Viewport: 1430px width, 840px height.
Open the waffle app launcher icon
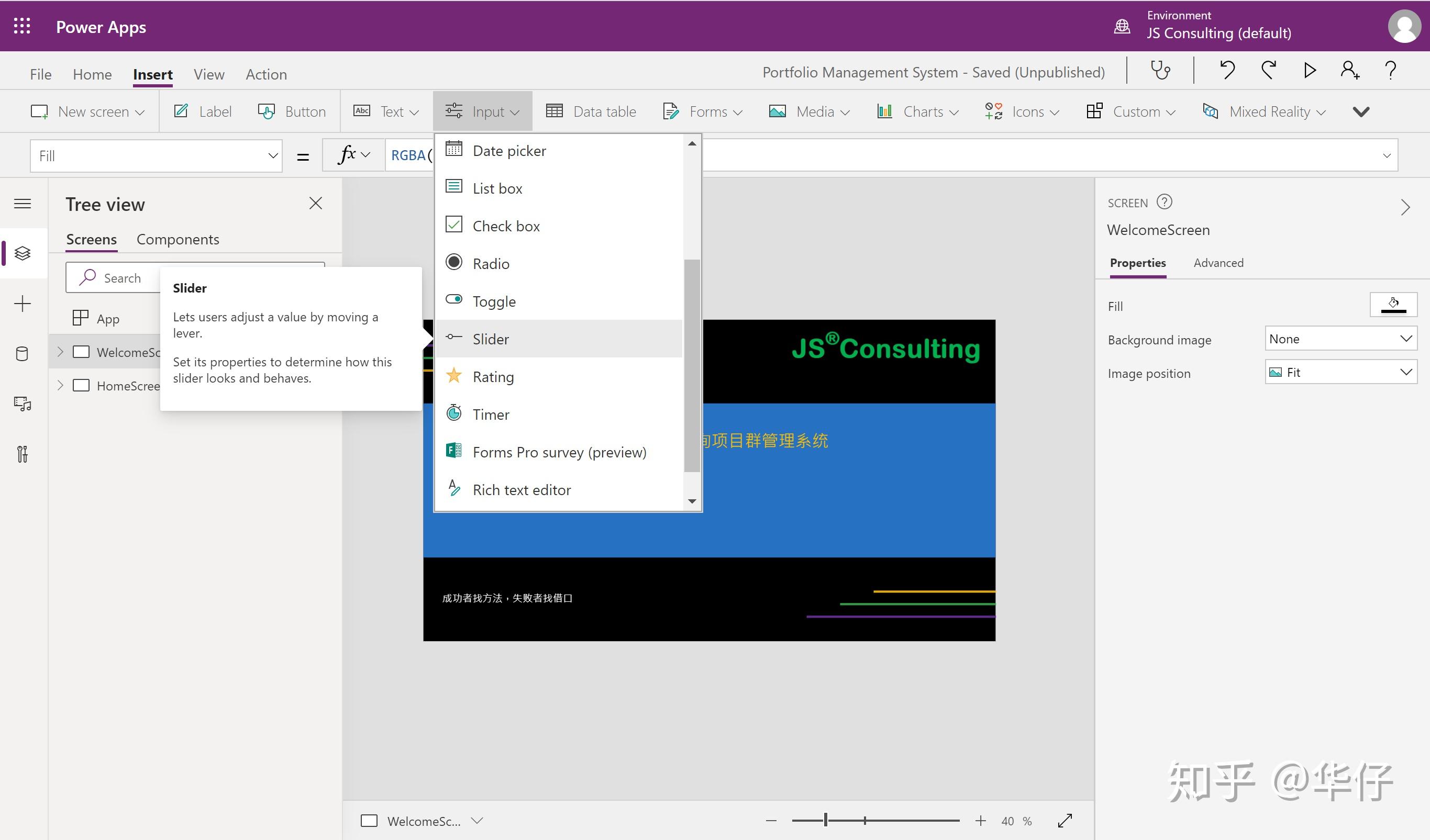click(x=21, y=26)
